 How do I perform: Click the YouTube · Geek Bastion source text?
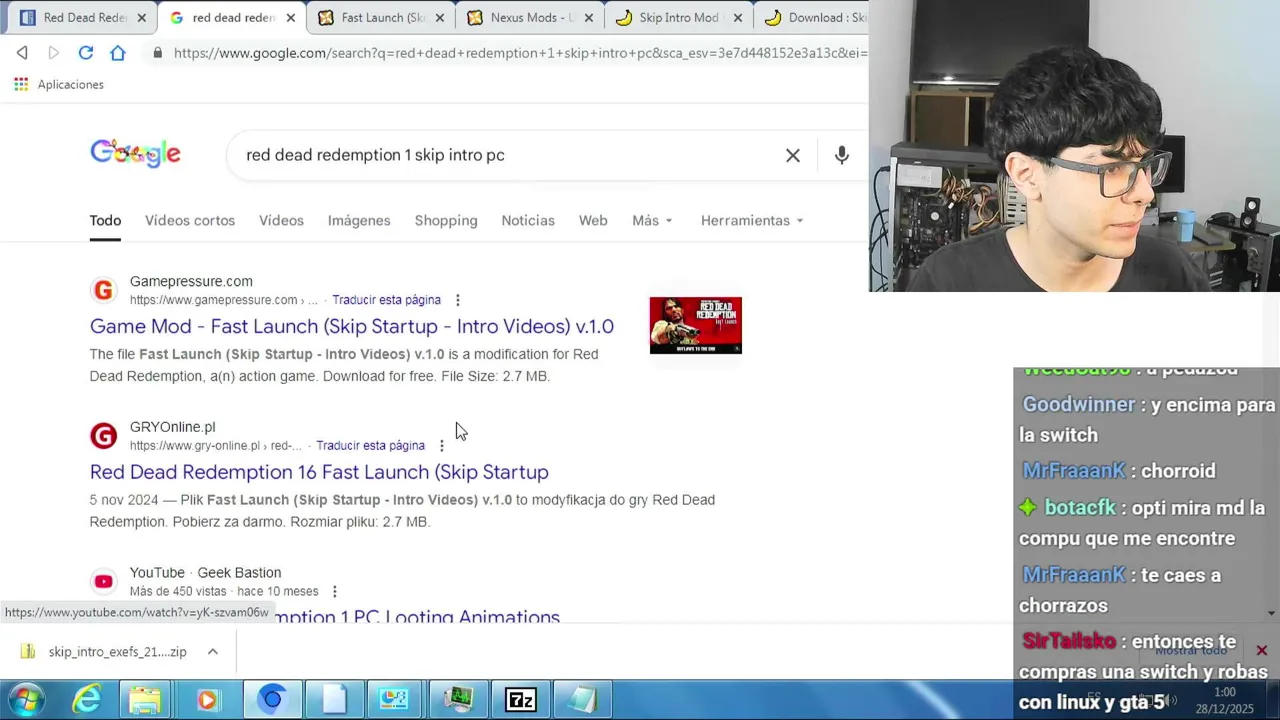coord(205,573)
